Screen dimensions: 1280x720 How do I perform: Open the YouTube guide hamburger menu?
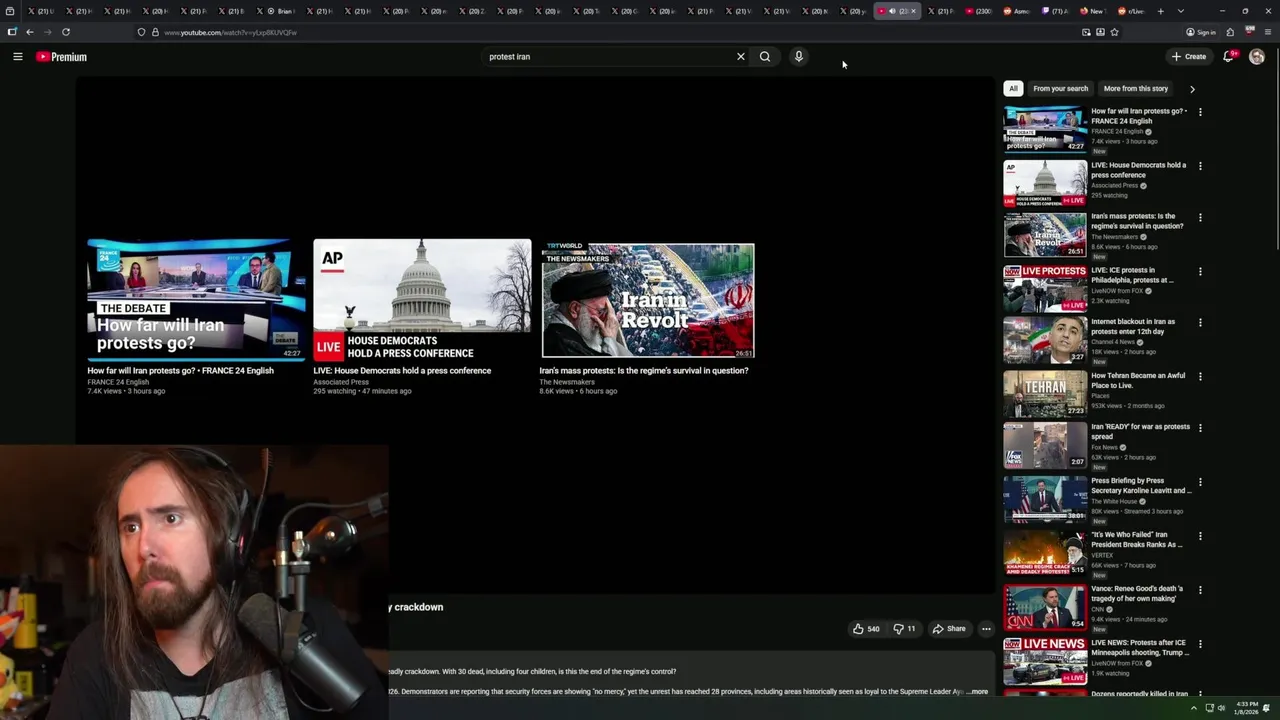17,57
